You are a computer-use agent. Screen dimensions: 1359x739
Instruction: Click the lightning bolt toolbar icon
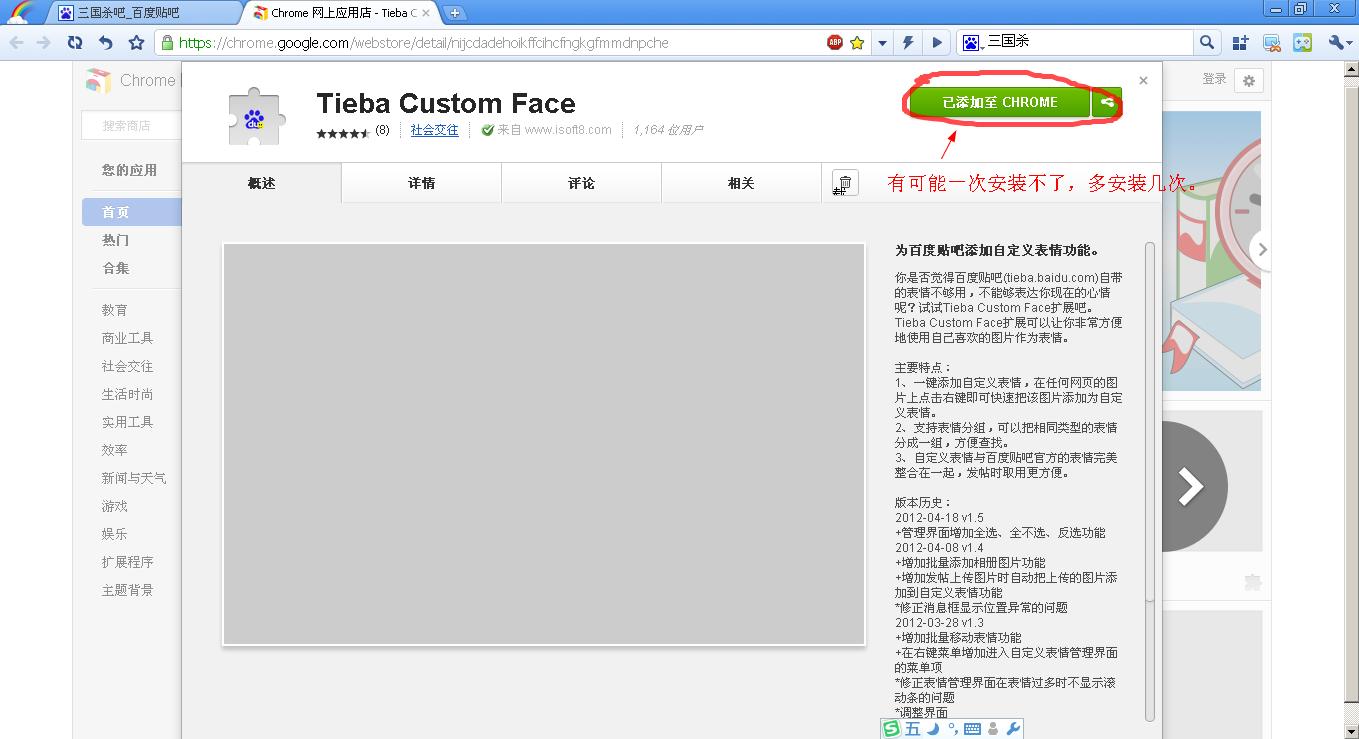tap(909, 42)
